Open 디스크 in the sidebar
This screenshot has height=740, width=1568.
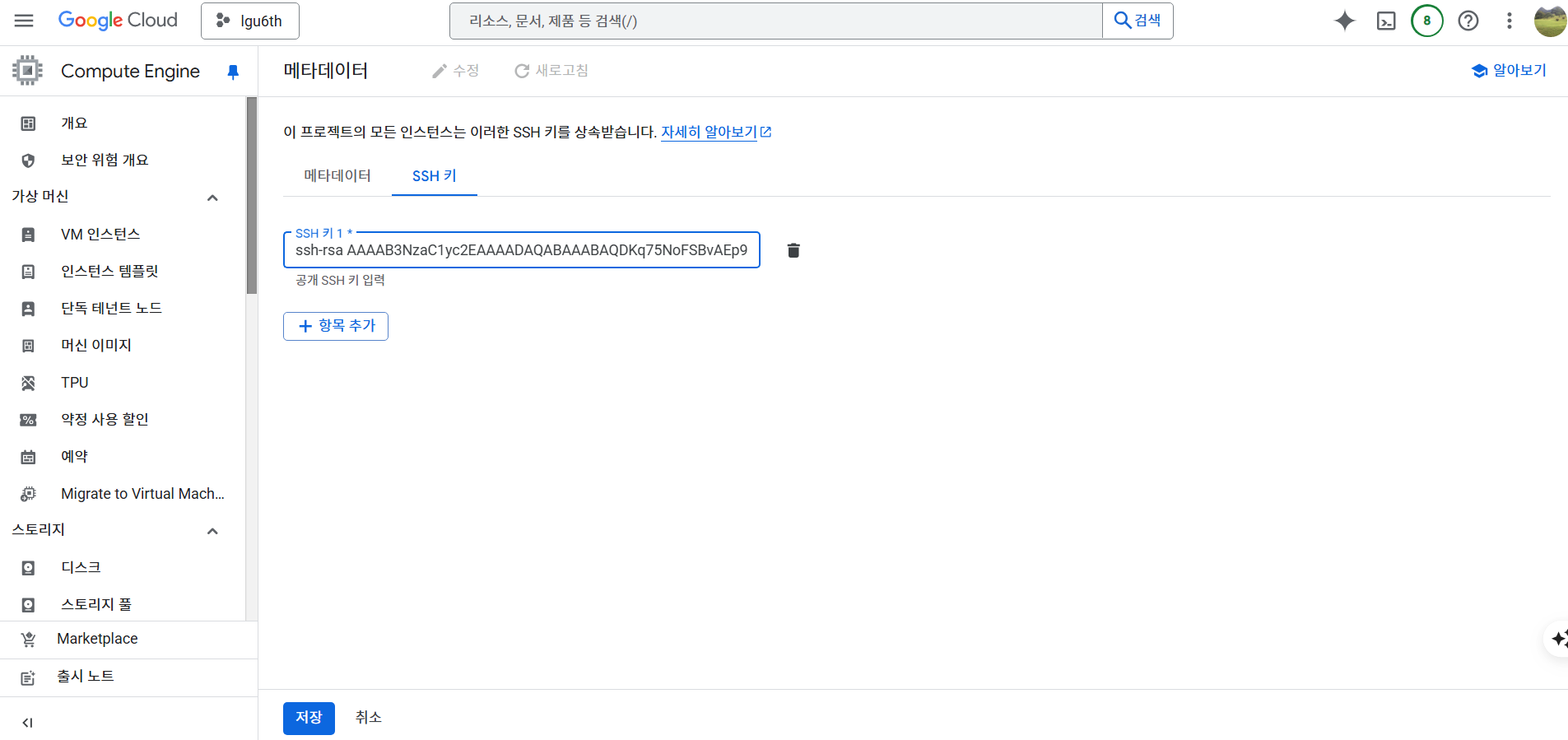click(123, 568)
